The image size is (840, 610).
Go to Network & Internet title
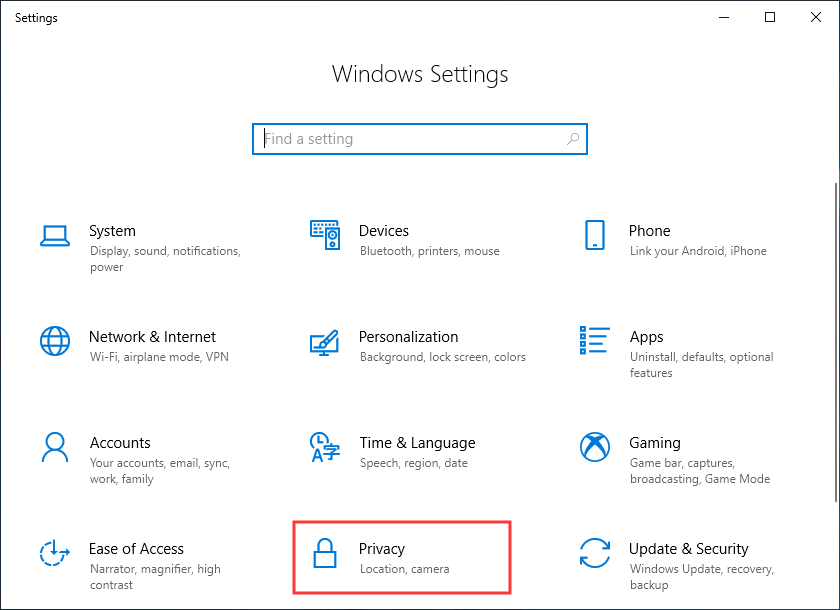point(152,337)
